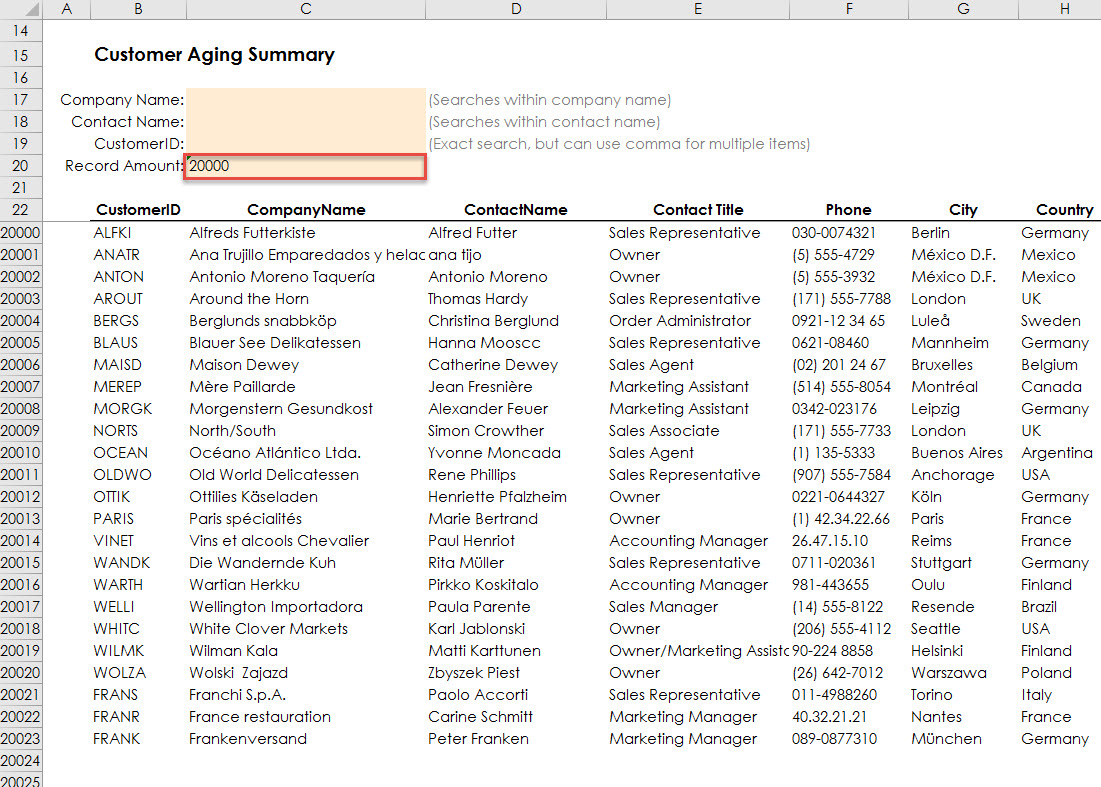Select row 20000 header
Image resolution: width=1101 pixels, height=787 pixels.
[x=21, y=232]
